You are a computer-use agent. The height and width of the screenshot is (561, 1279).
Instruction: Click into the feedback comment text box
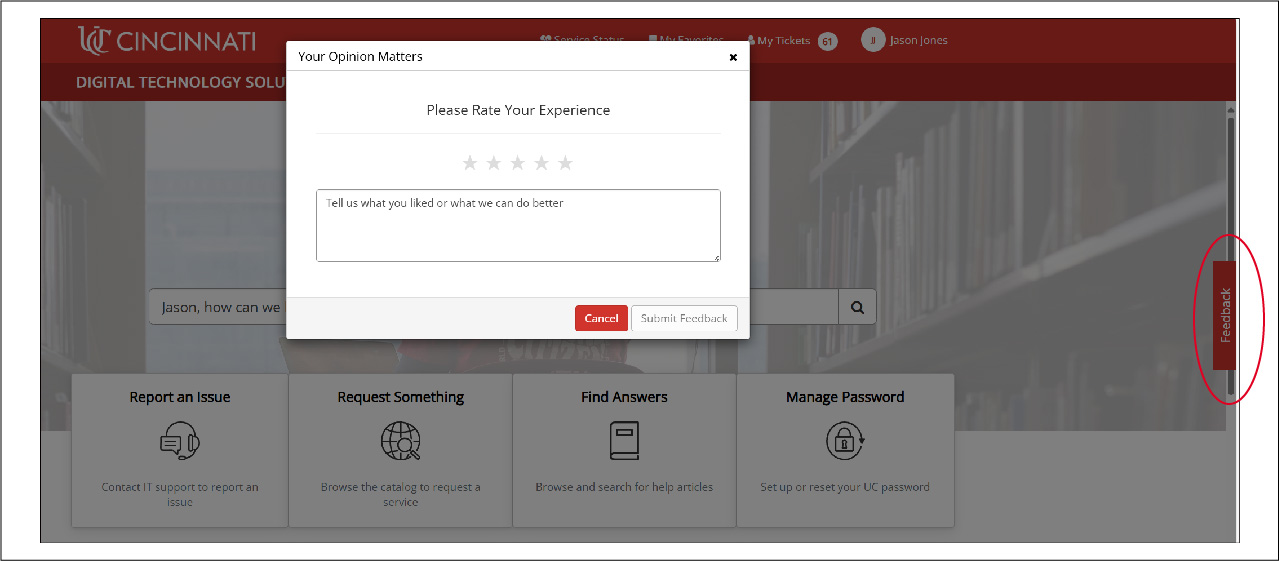[x=518, y=226]
